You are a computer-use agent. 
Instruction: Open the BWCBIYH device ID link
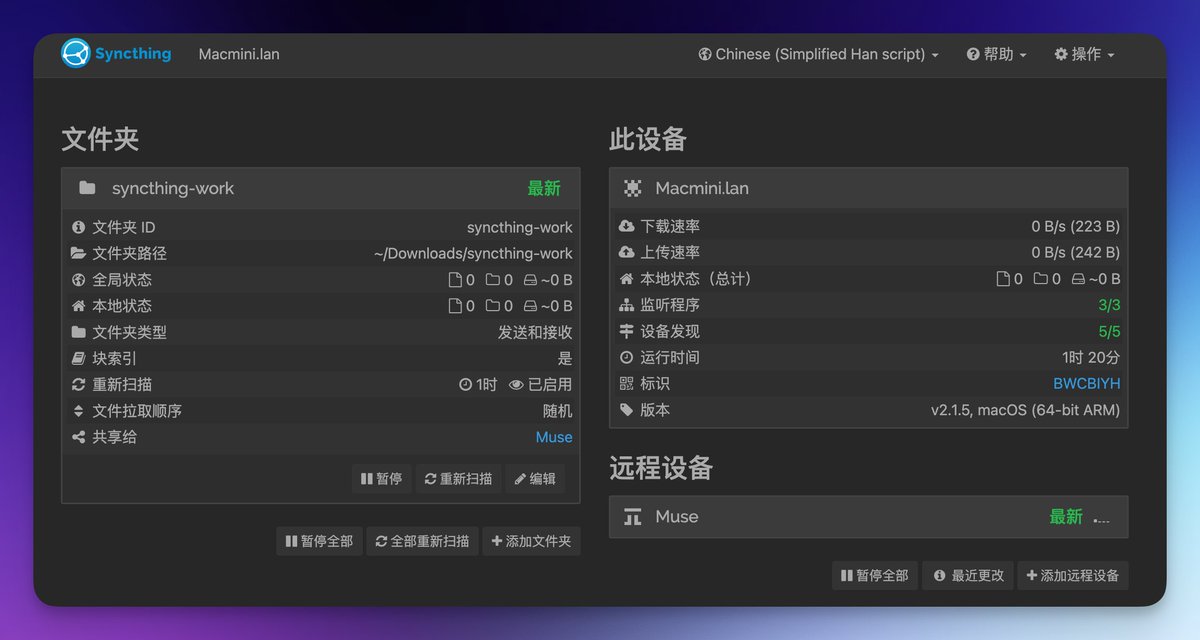click(x=1086, y=384)
